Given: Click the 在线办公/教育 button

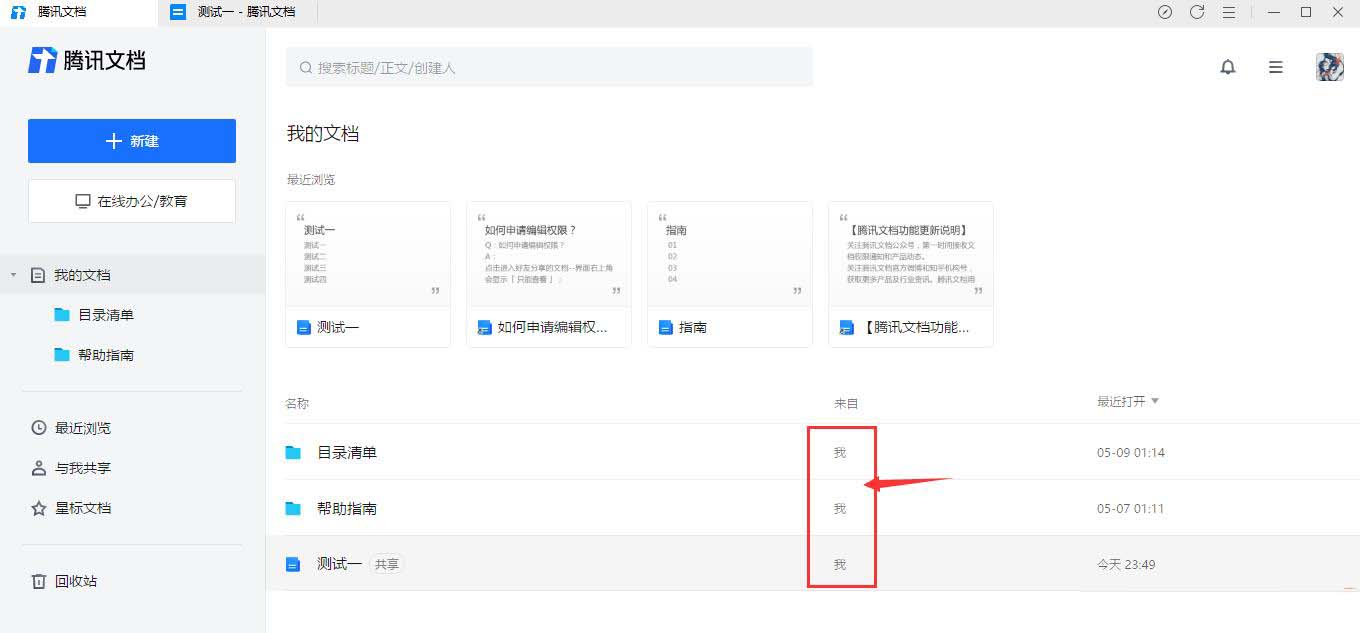Looking at the screenshot, I should pyautogui.click(x=132, y=201).
